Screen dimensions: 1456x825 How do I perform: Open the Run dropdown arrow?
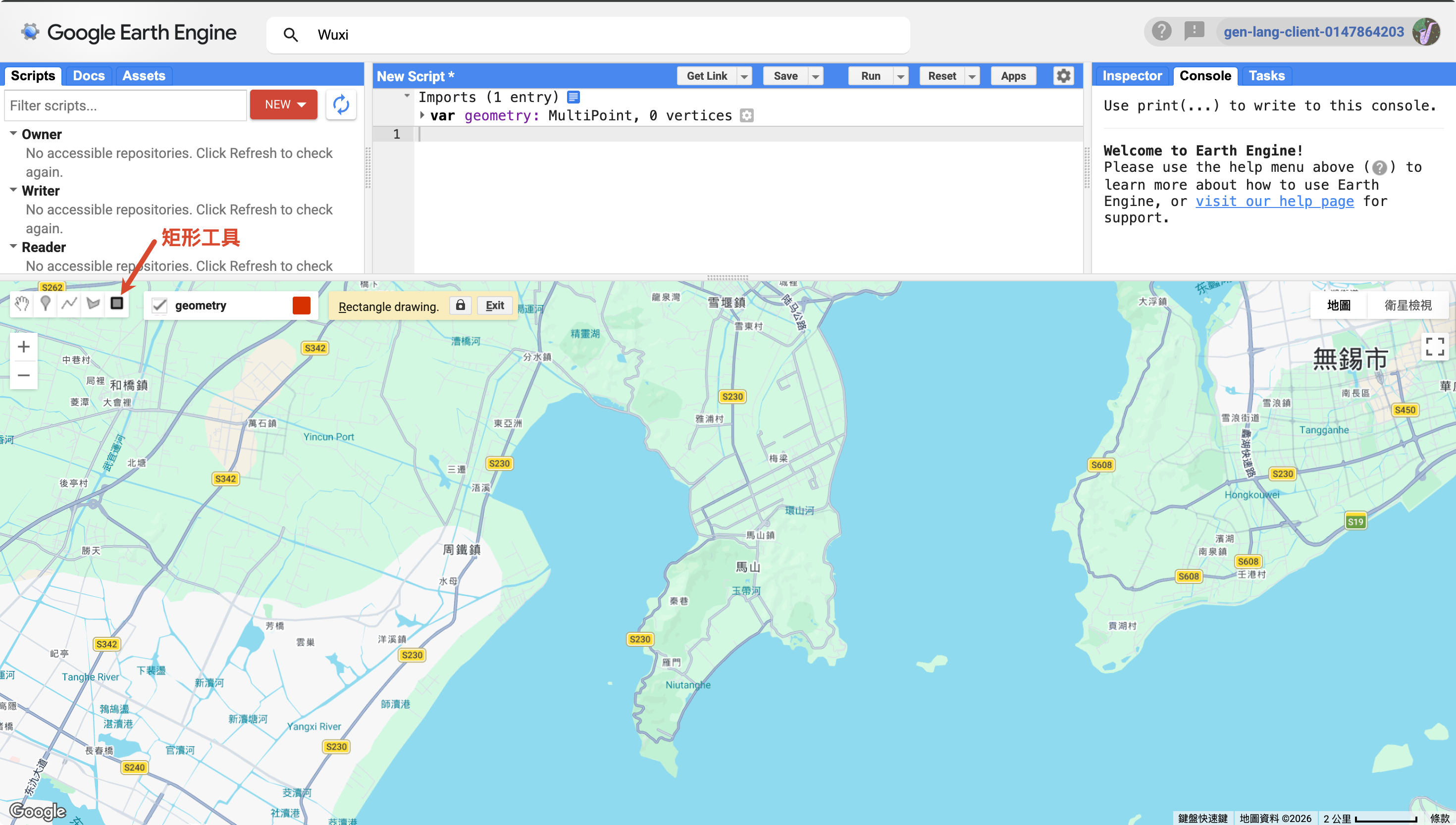point(900,76)
